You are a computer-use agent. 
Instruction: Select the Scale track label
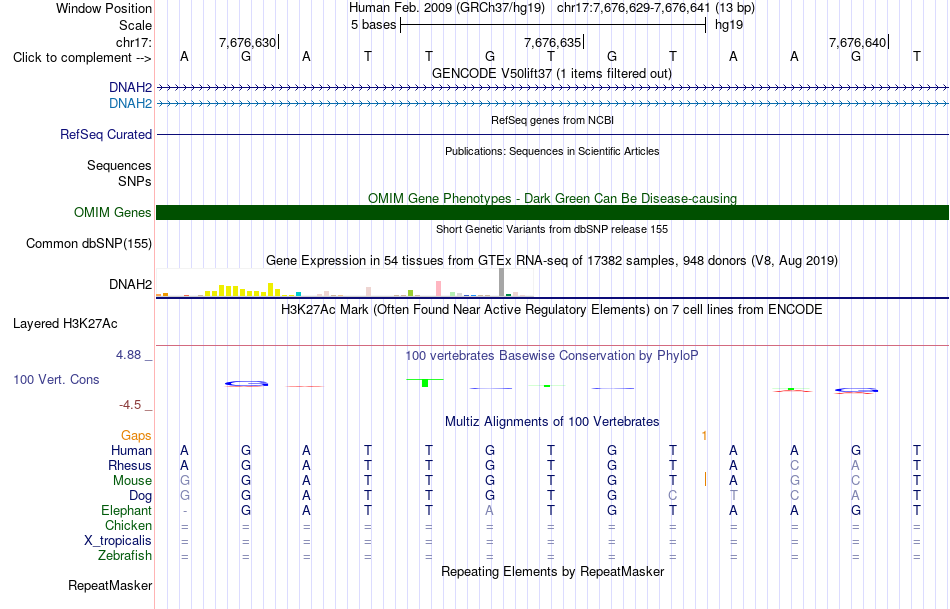pos(135,25)
